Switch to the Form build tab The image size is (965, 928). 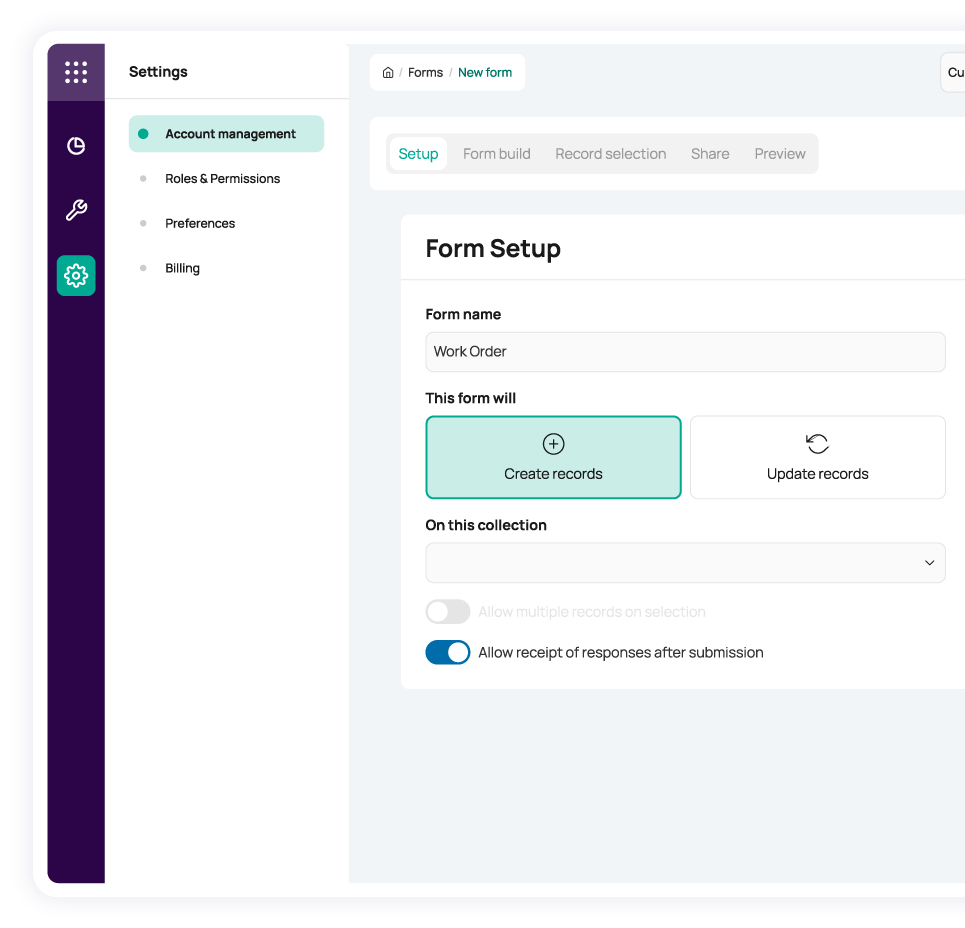(496, 154)
